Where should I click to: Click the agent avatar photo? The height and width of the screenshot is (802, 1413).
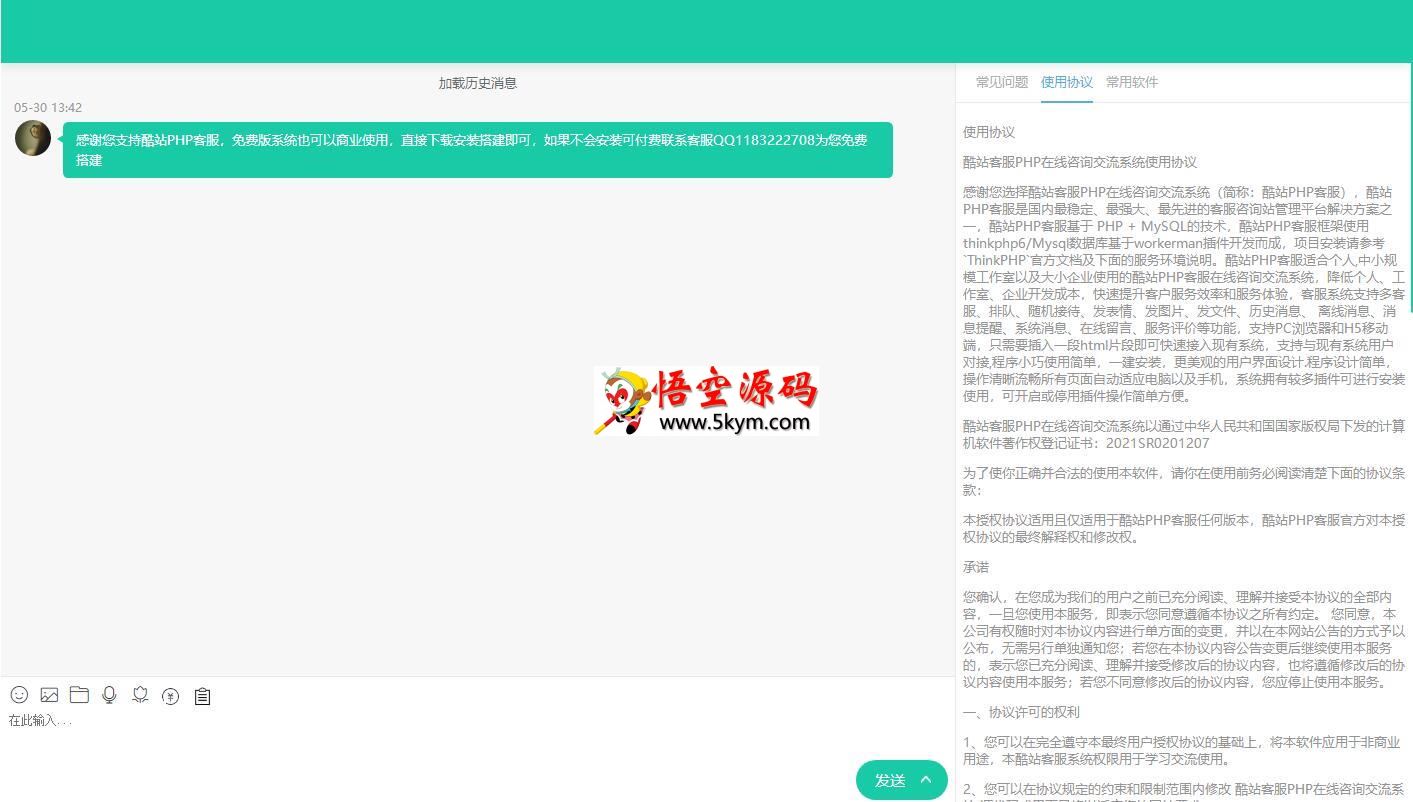coord(33,138)
